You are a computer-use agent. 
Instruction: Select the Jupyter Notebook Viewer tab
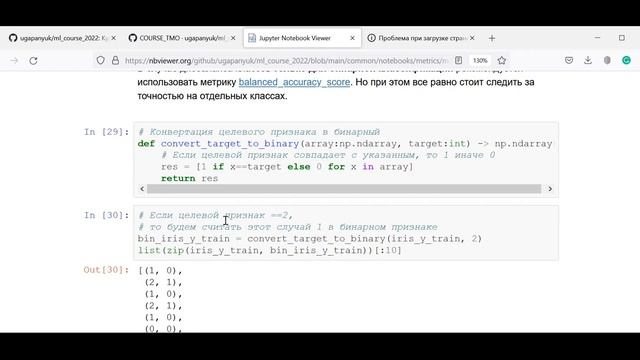pyautogui.click(x=302, y=38)
